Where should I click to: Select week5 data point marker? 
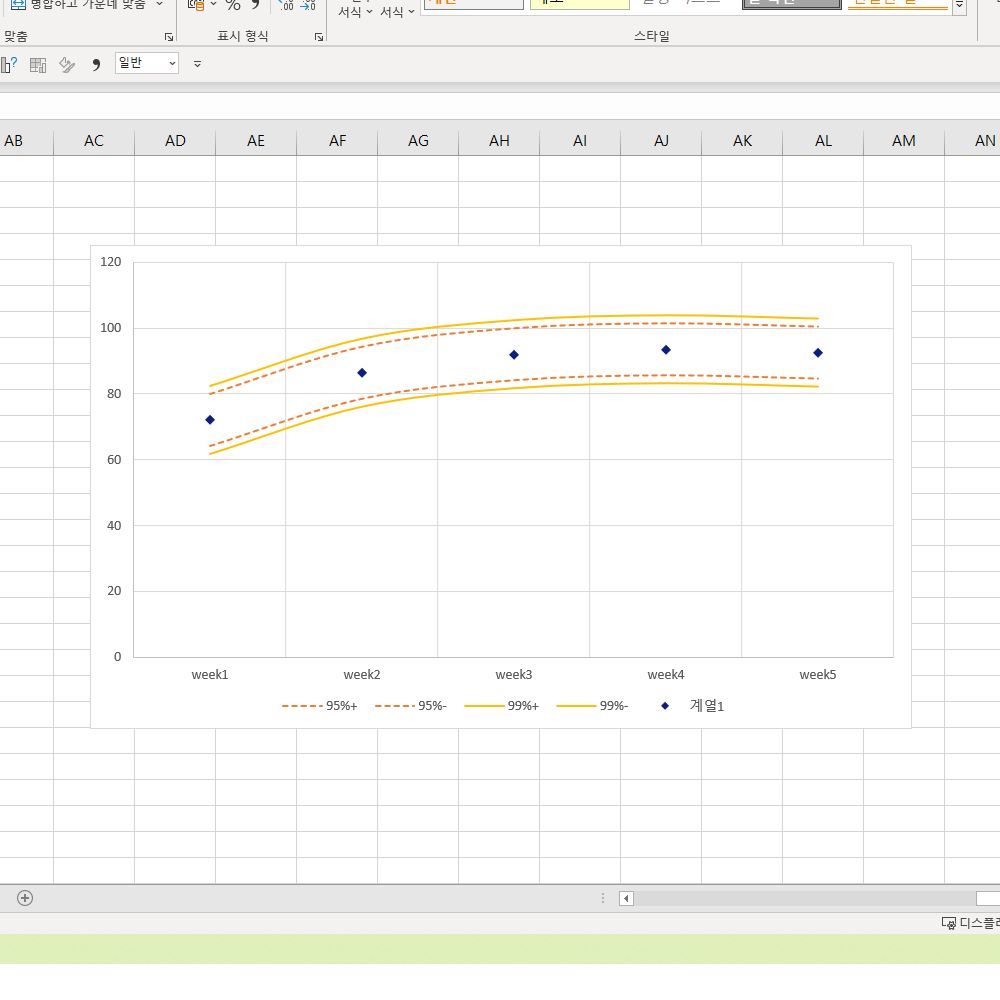tap(818, 353)
